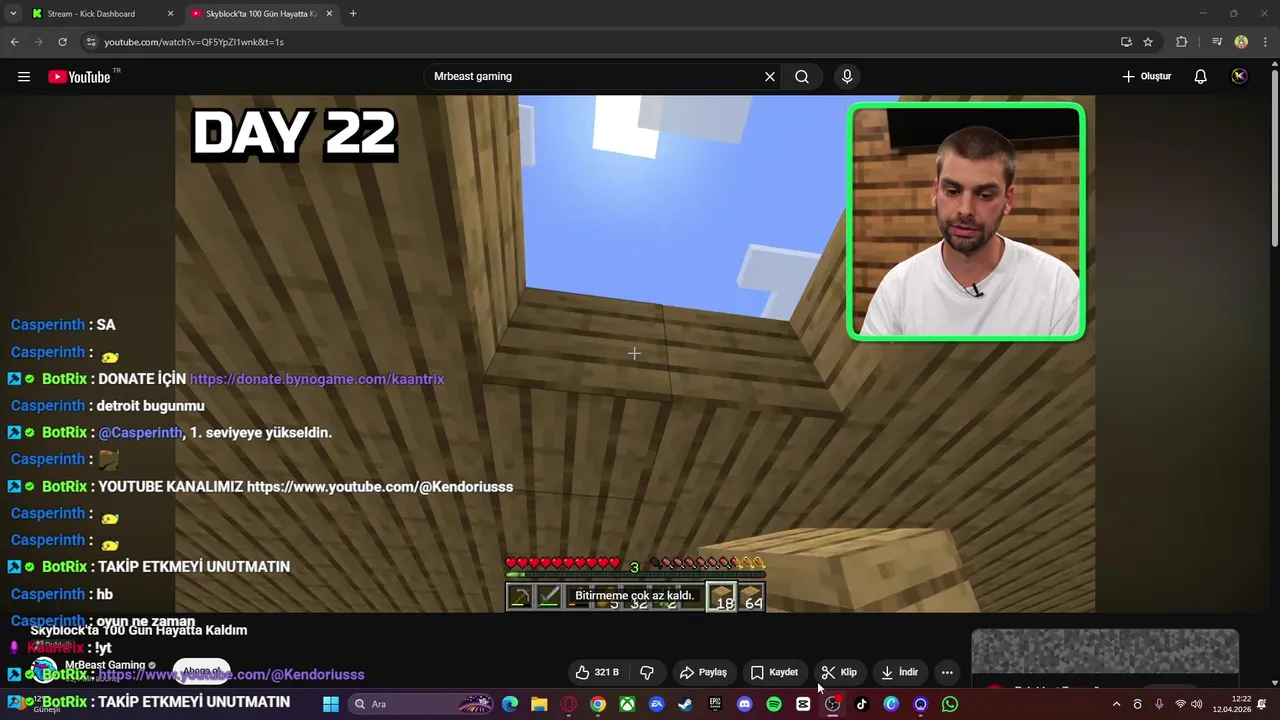The width and height of the screenshot is (1280, 720).
Task: Expand the system tray hidden icons chevron
Action: click(x=1117, y=704)
